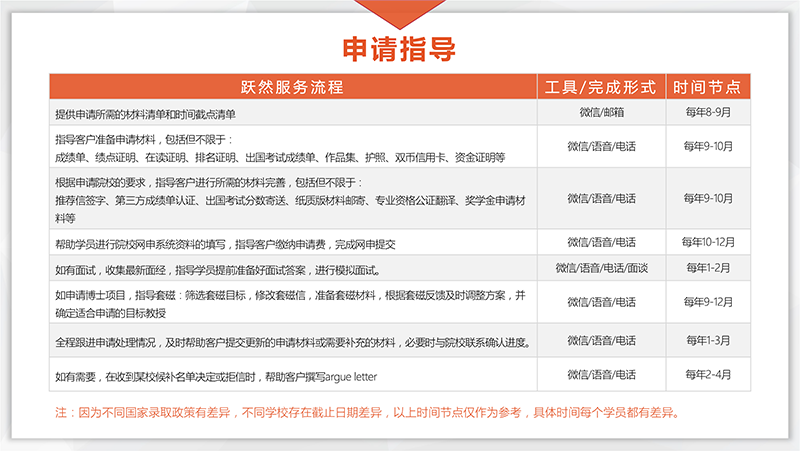Click the 微信/邮箱 cell
This screenshot has height=451, width=800.
click(x=602, y=112)
